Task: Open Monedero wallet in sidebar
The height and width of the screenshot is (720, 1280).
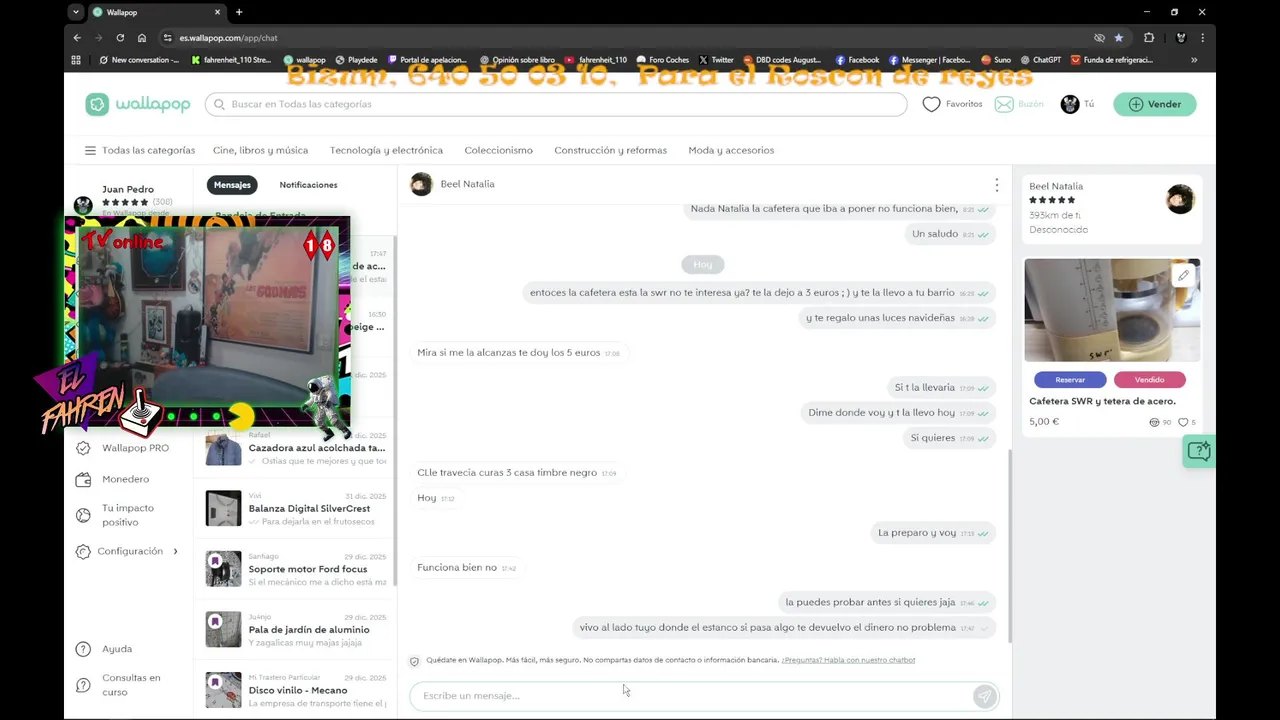Action: pos(115,479)
